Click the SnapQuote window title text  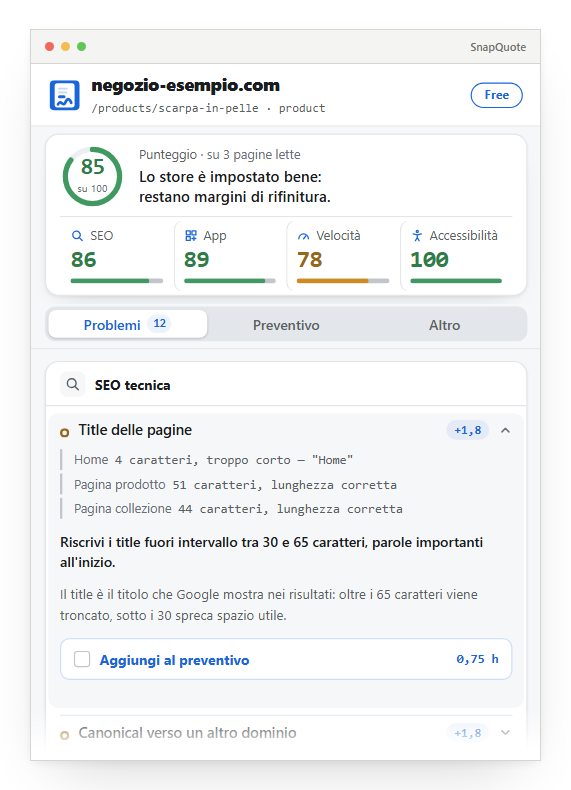point(498,47)
